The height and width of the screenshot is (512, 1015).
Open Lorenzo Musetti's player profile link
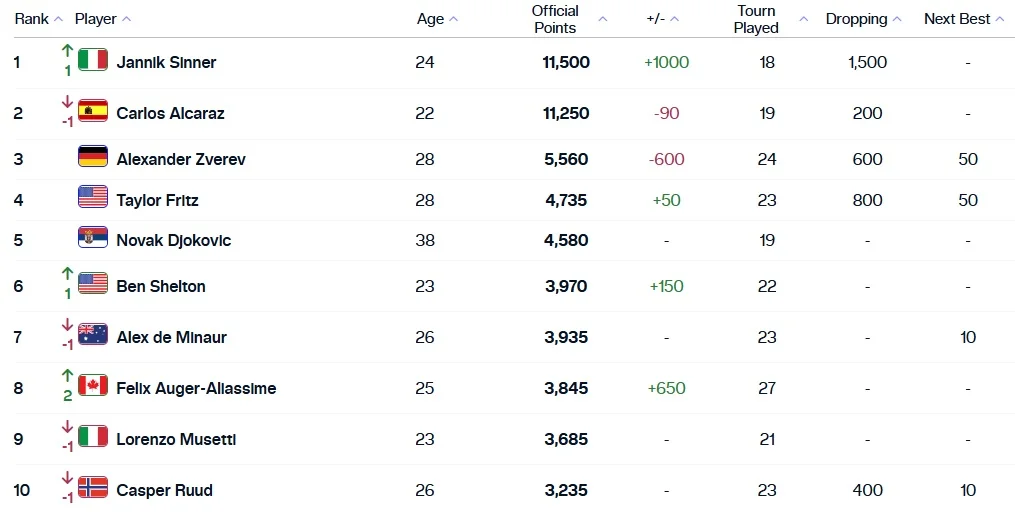point(176,439)
